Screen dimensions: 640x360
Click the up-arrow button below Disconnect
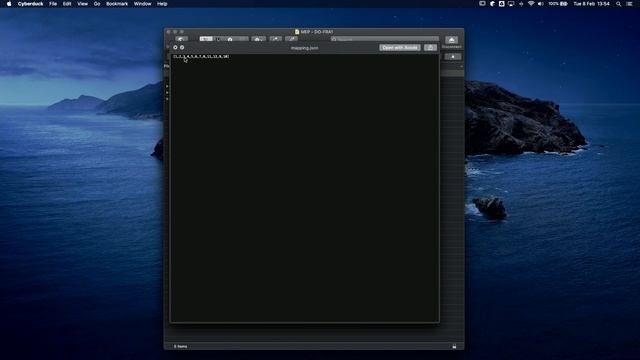click(x=453, y=57)
